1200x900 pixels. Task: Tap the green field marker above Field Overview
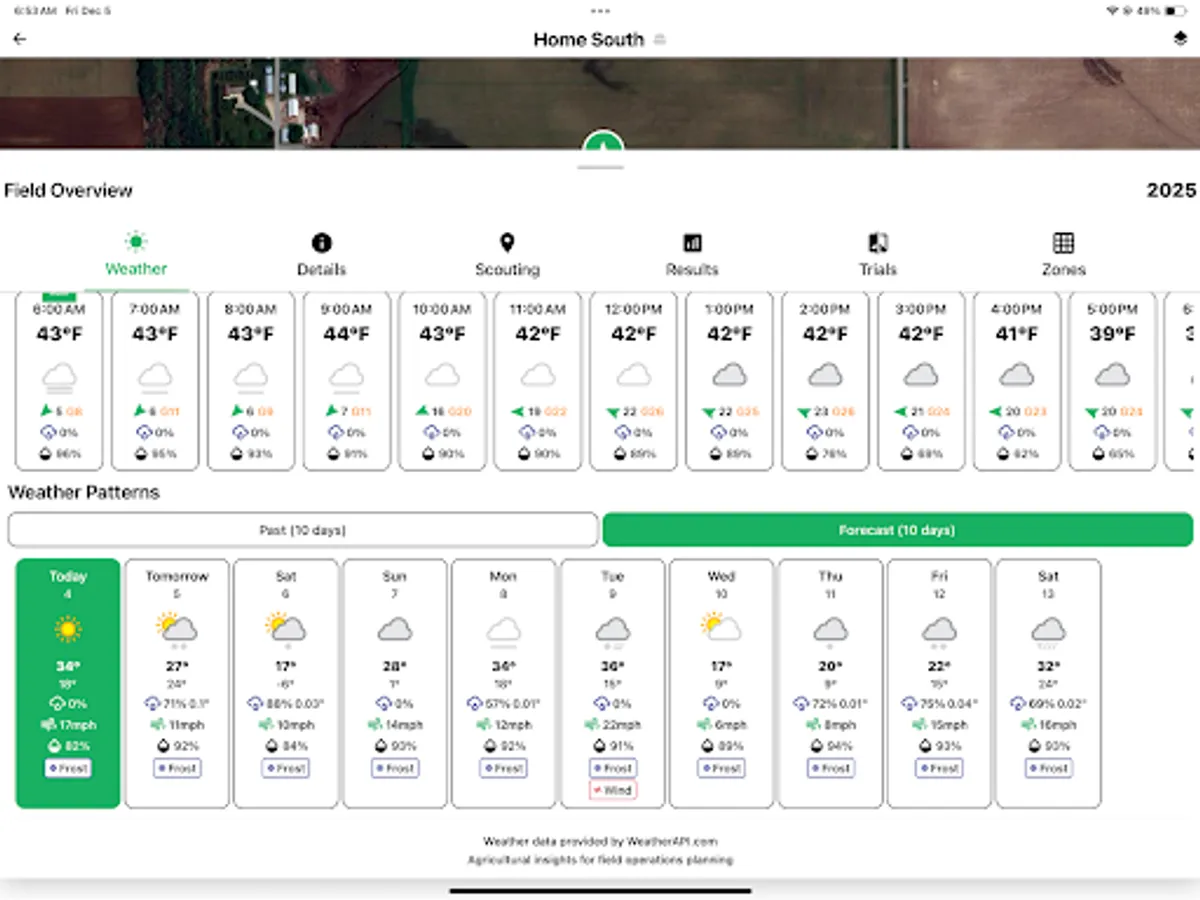pyautogui.click(x=601, y=144)
